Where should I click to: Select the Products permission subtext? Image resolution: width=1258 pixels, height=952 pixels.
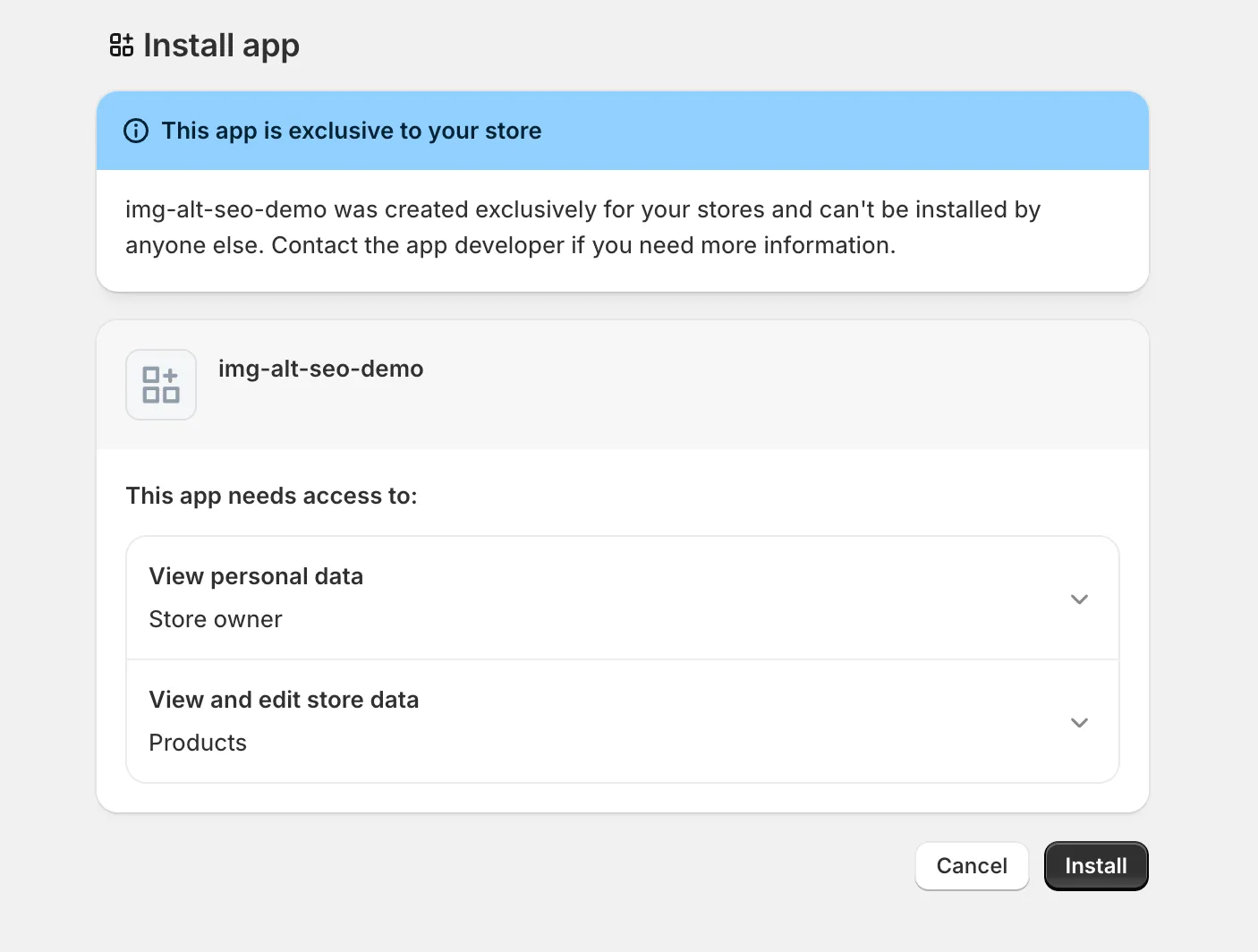198,743
